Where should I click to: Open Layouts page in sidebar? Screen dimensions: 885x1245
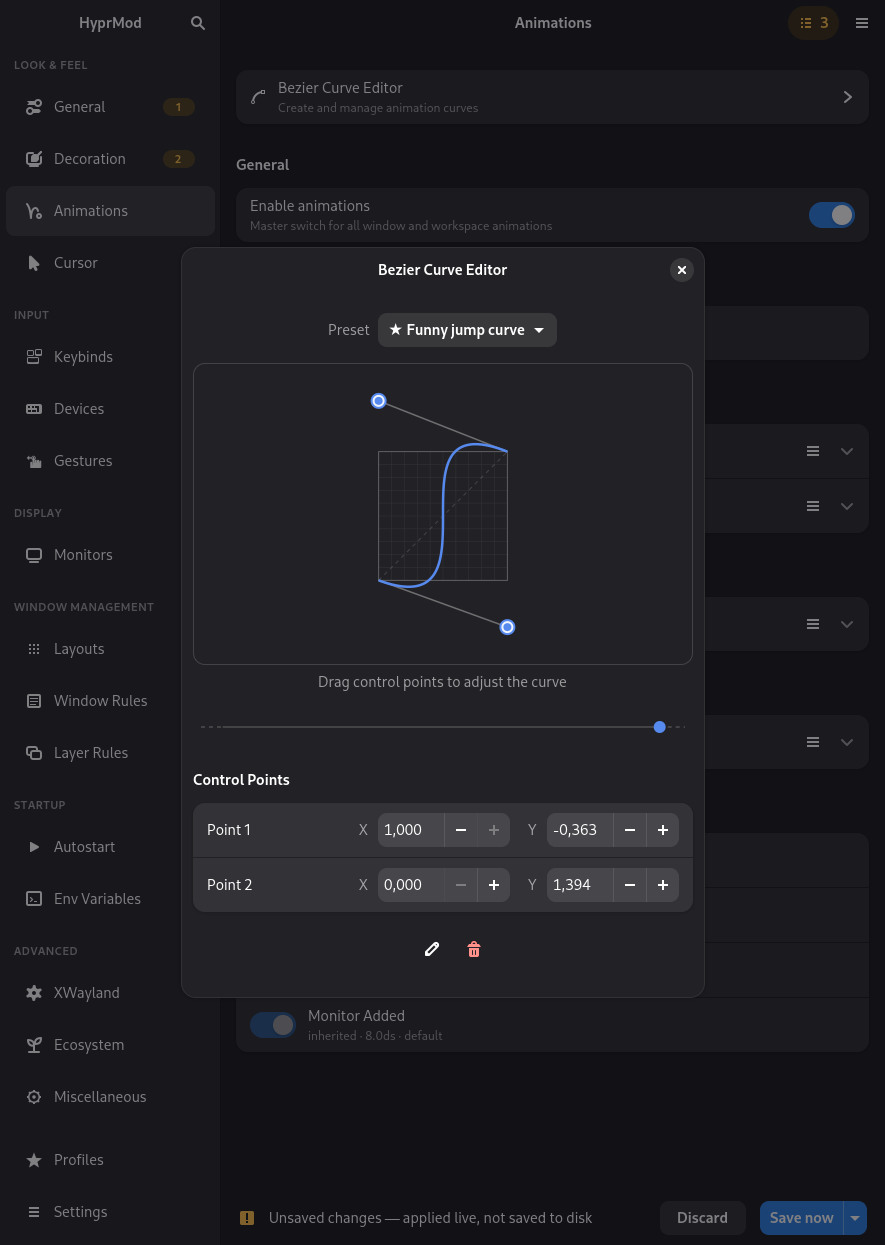(x=110, y=649)
